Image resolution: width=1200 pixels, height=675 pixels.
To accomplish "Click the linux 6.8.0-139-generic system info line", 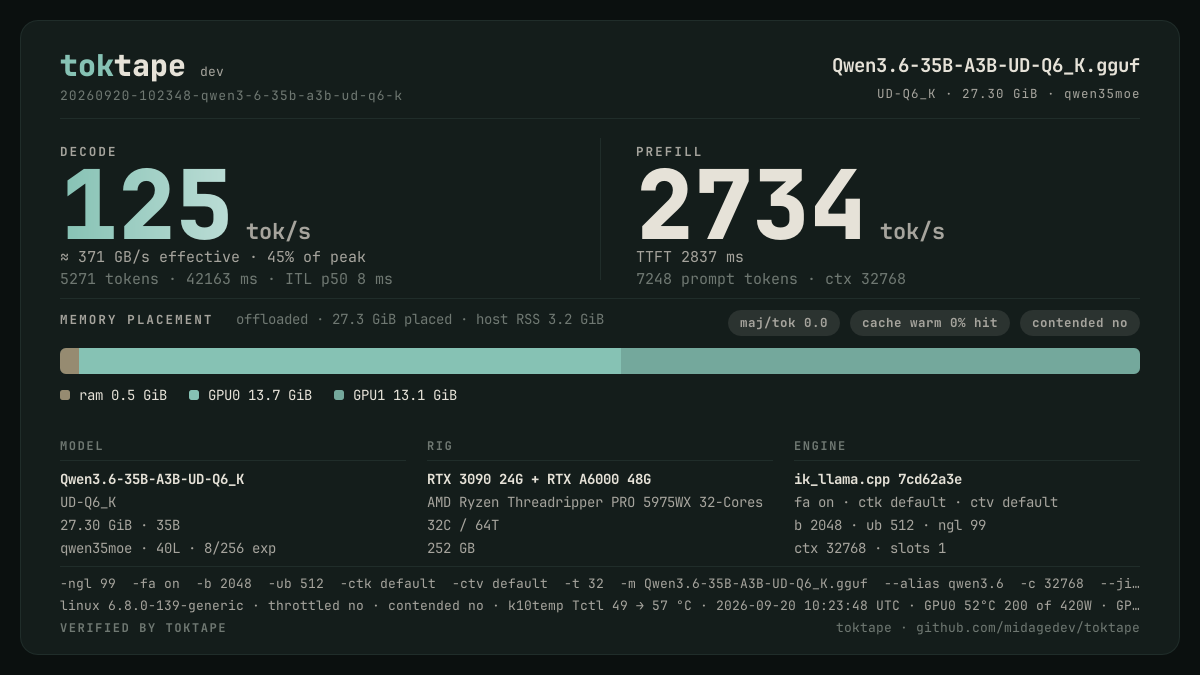I will [600, 605].
